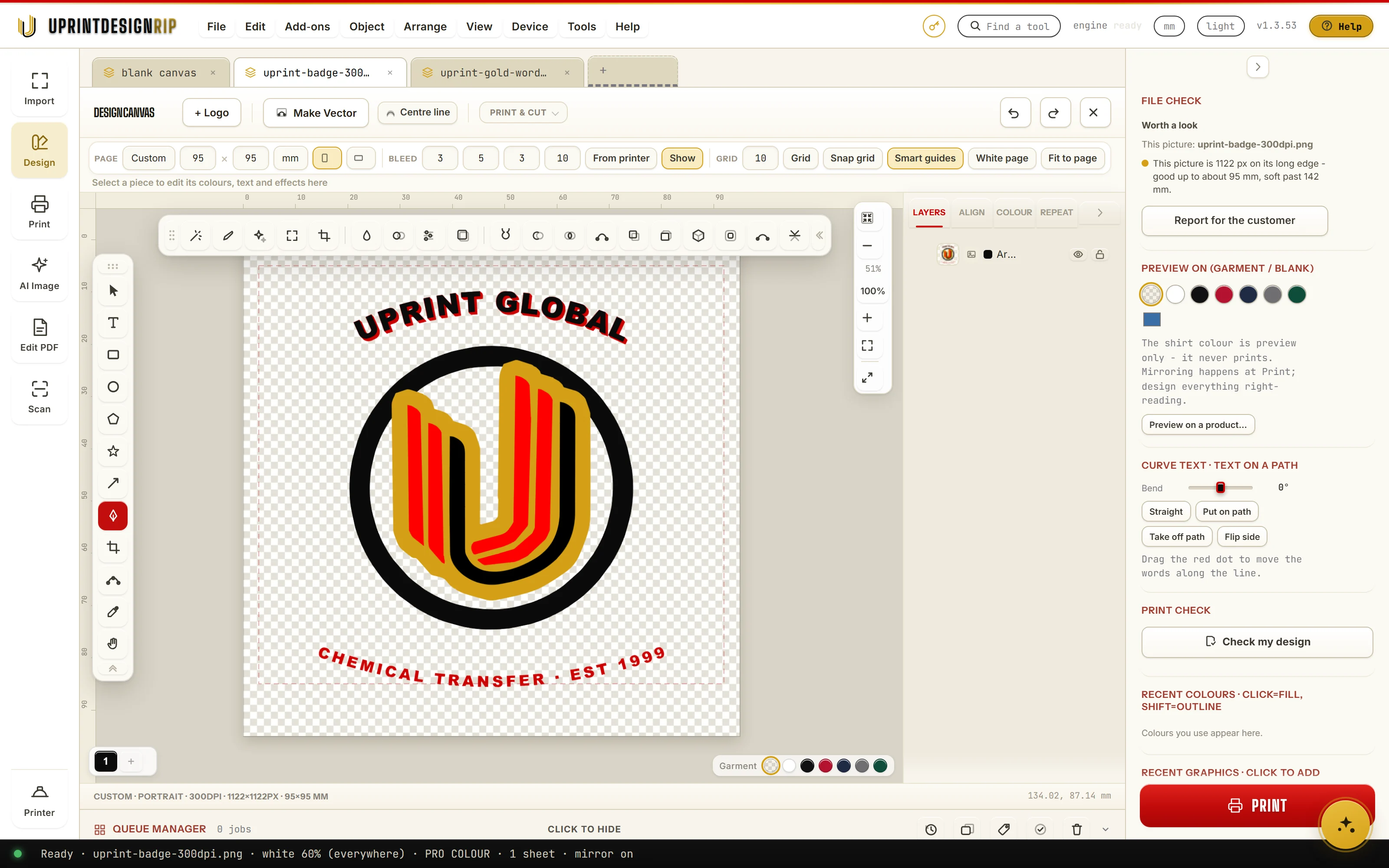Zoom in with the plus icon

click(867, 317)
